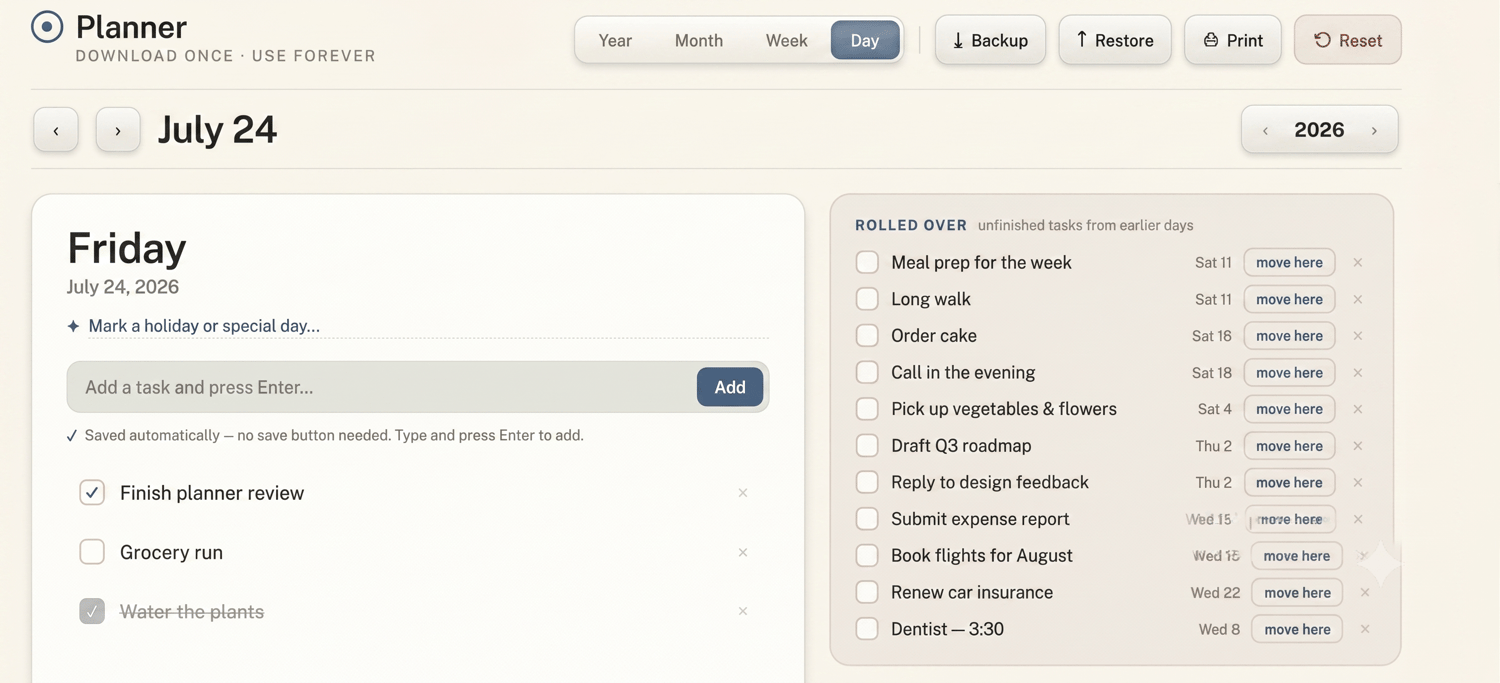Step back to previous year 2025

click(x=1265, y=130)
